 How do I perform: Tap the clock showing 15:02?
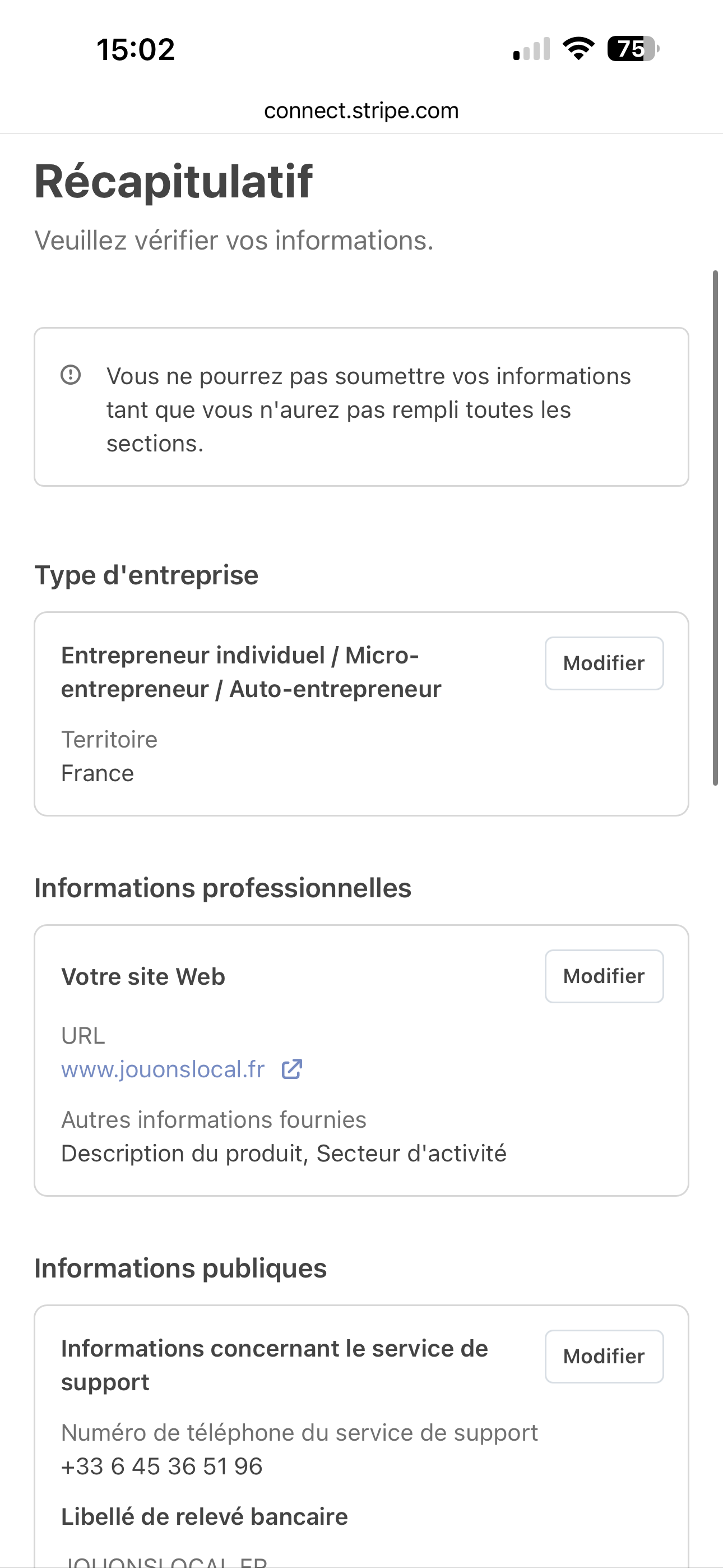(x=136, y=49)
